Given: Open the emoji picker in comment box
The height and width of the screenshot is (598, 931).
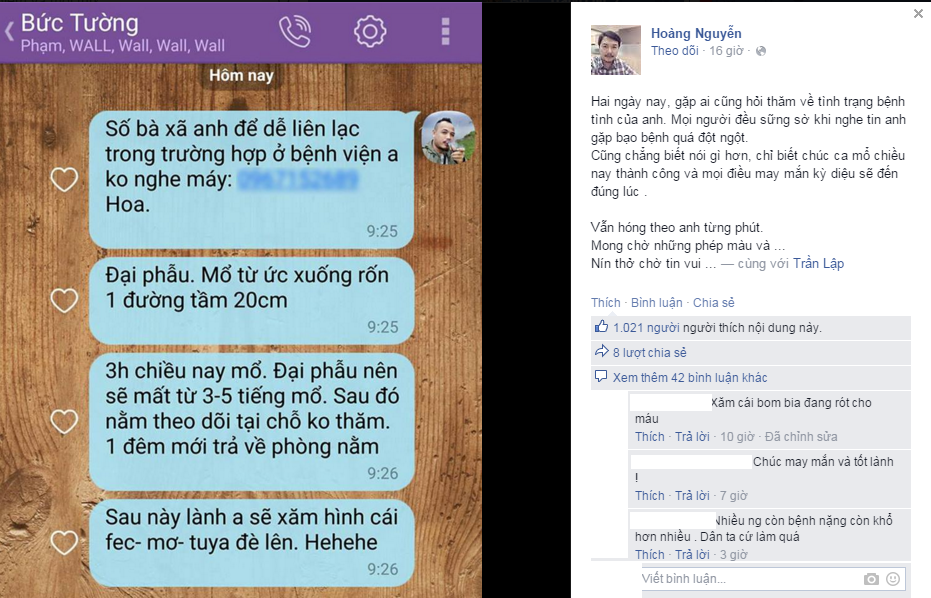Looking at the screenshot, I should click(x=892, y=579).
